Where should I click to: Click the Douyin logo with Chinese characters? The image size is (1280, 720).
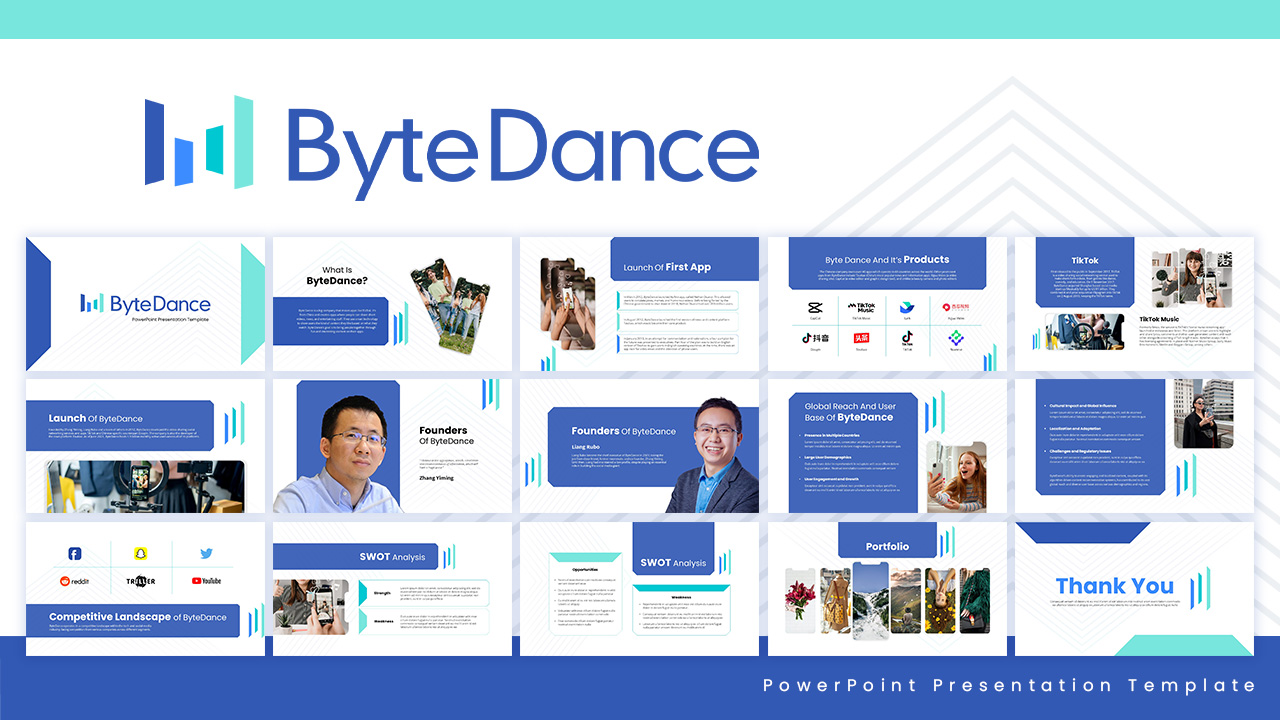[x=815, y=338]
